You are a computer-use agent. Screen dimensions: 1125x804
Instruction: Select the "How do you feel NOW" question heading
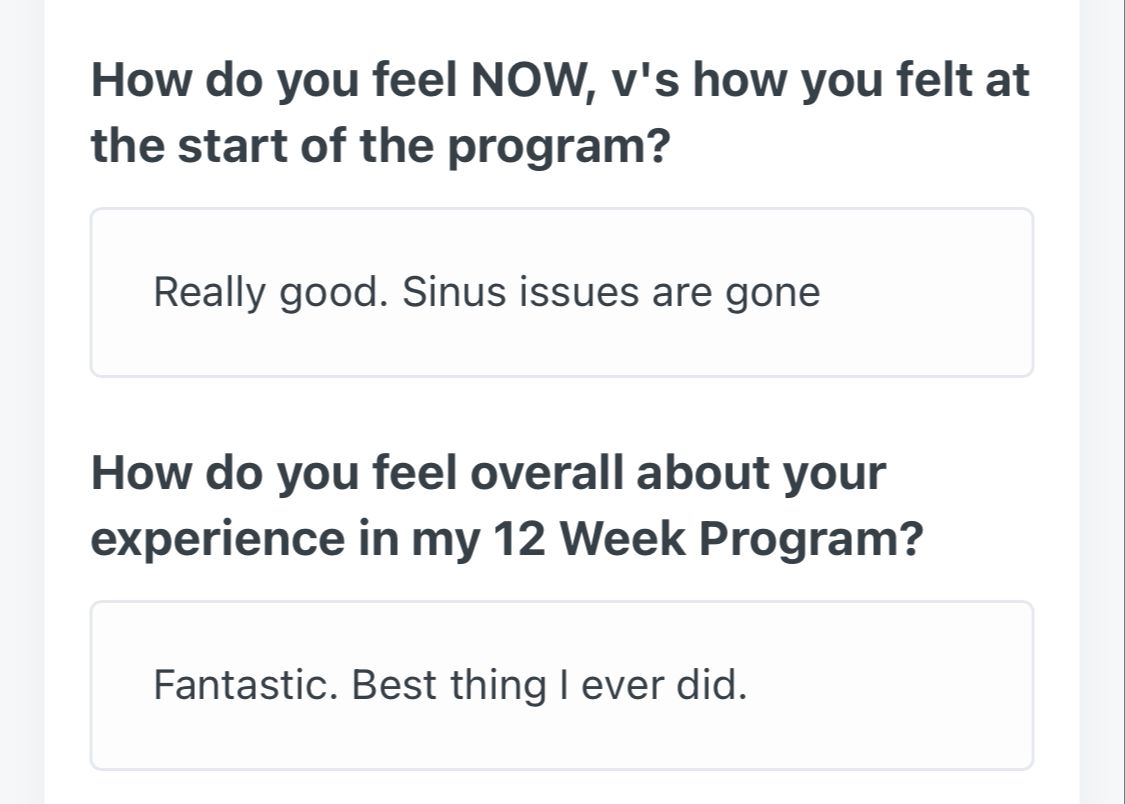(x=560, y=80)
